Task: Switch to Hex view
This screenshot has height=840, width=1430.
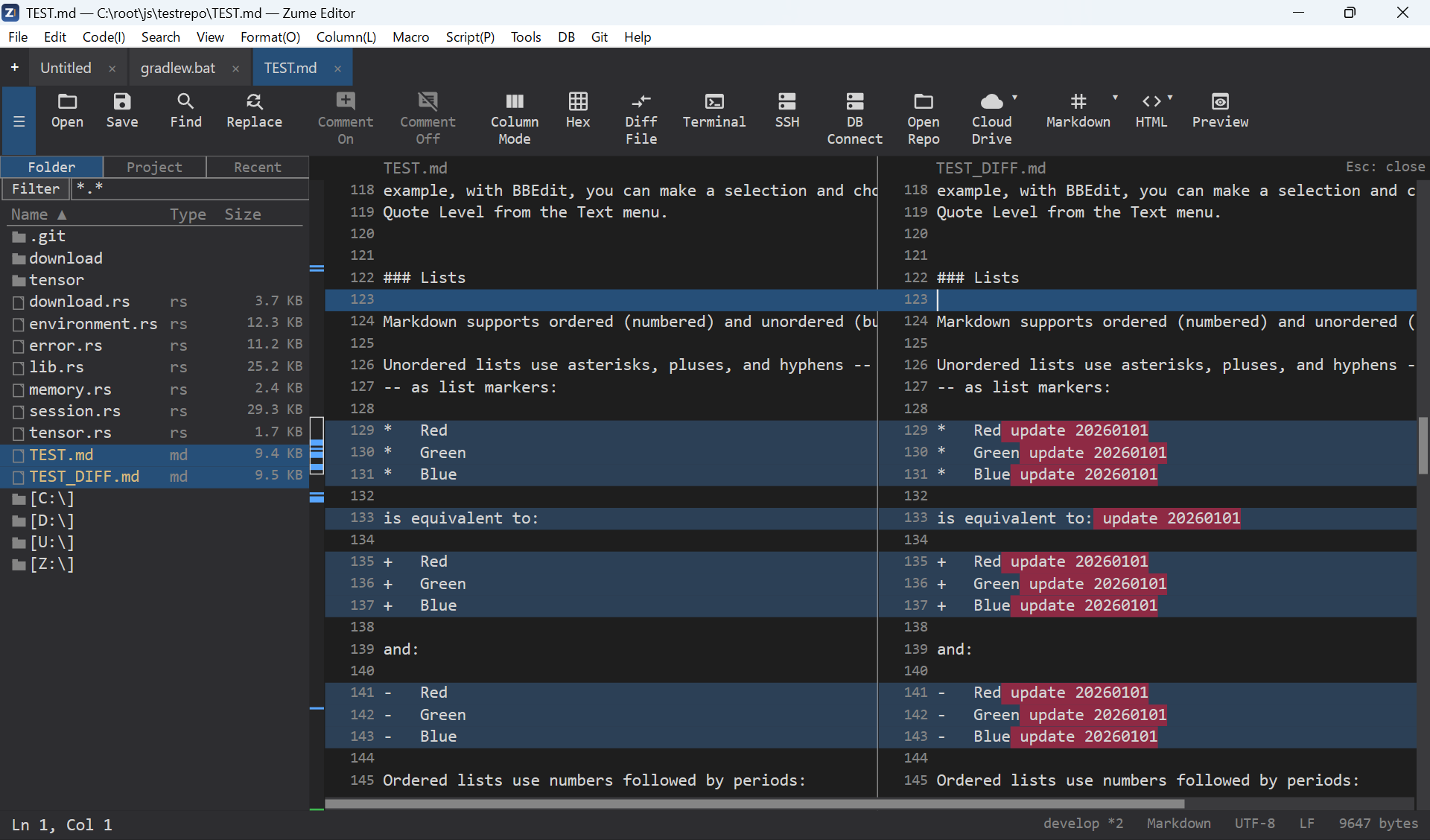Action: click(578, 111)
